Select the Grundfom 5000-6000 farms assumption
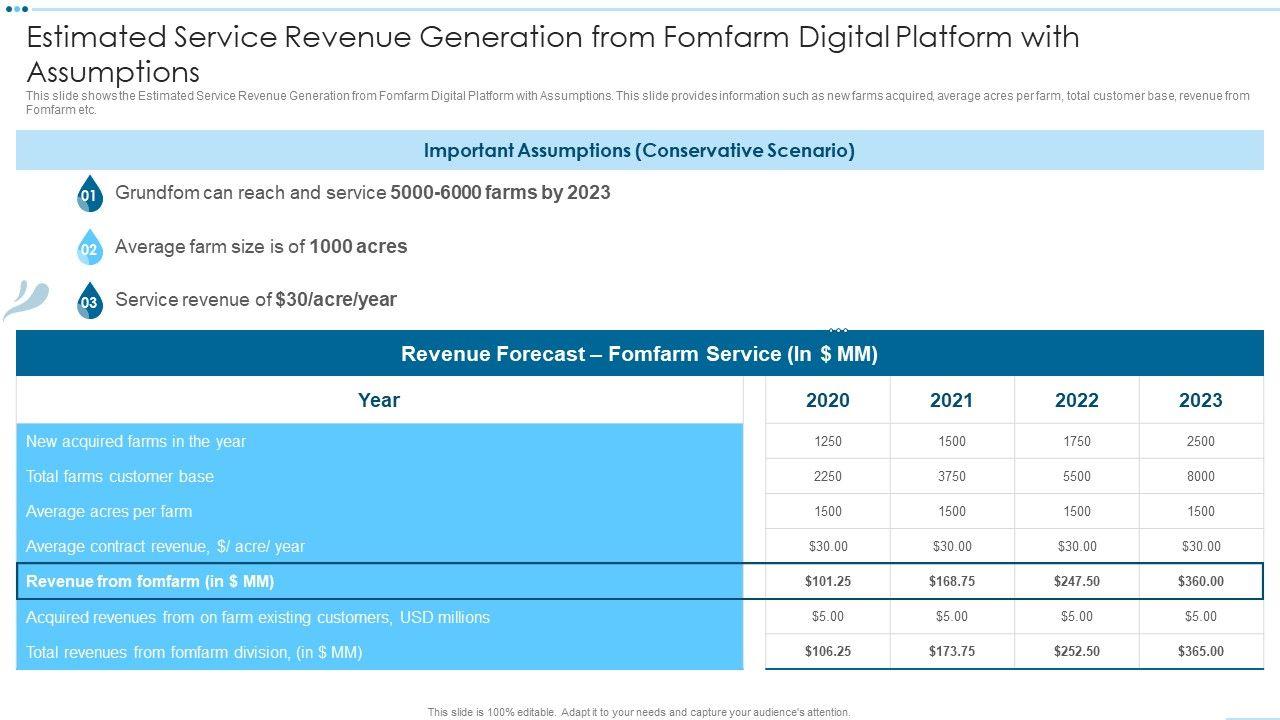This screenshot has width=1280, height=720. pos(363,192)
